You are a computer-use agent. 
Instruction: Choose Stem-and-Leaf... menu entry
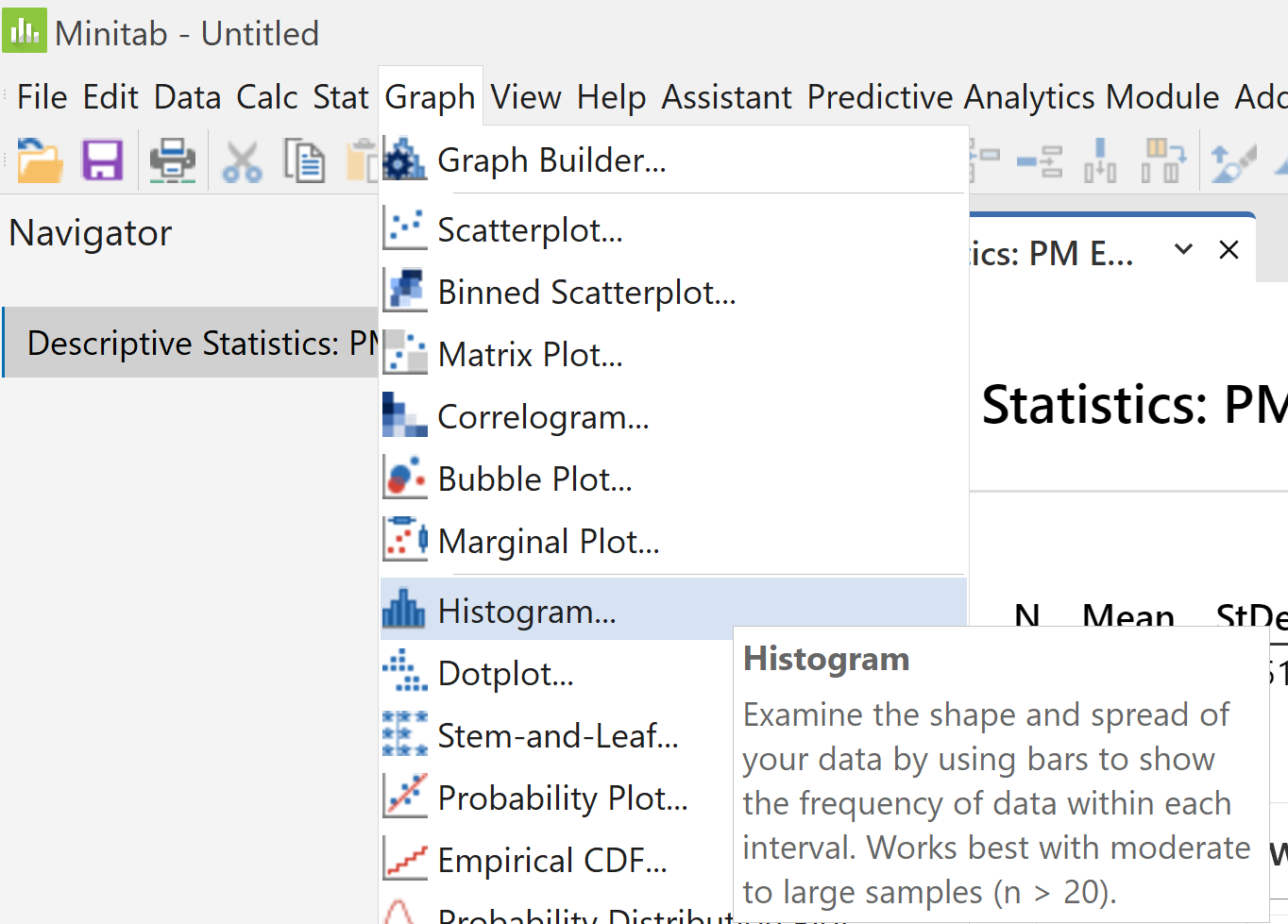pyautogui.click(x=557, y=735)
